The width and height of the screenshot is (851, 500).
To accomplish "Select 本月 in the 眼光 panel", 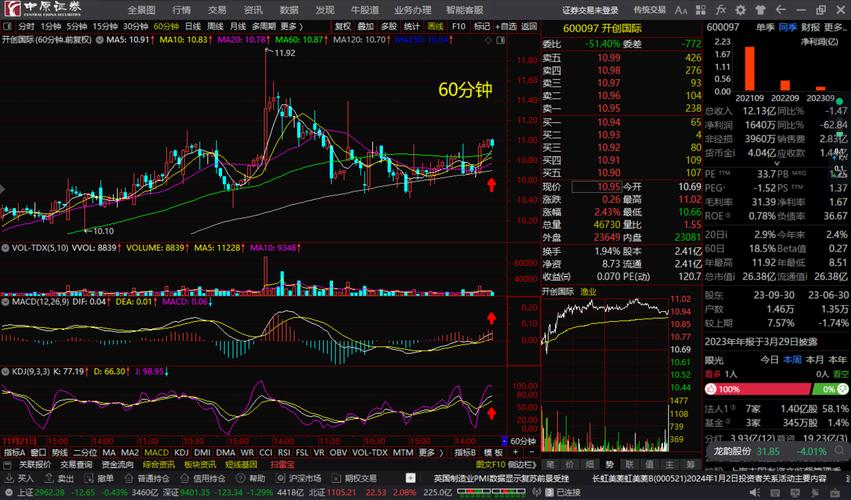I will point(815,359).
